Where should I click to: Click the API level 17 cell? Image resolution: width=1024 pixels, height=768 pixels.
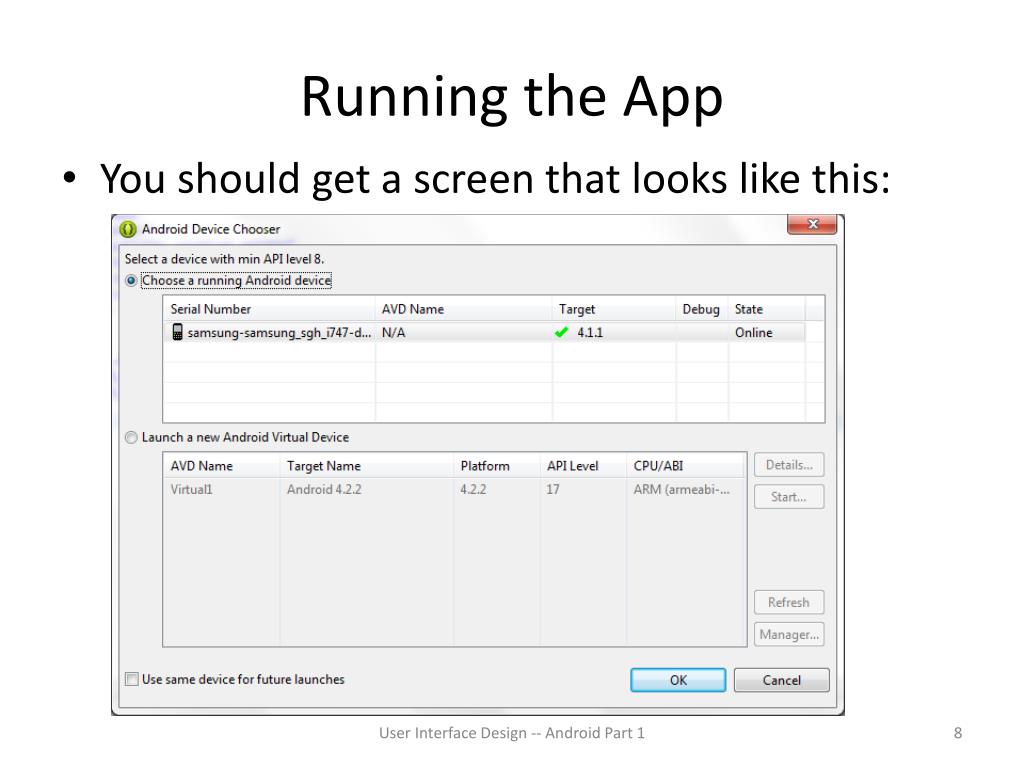click(553, 489)
